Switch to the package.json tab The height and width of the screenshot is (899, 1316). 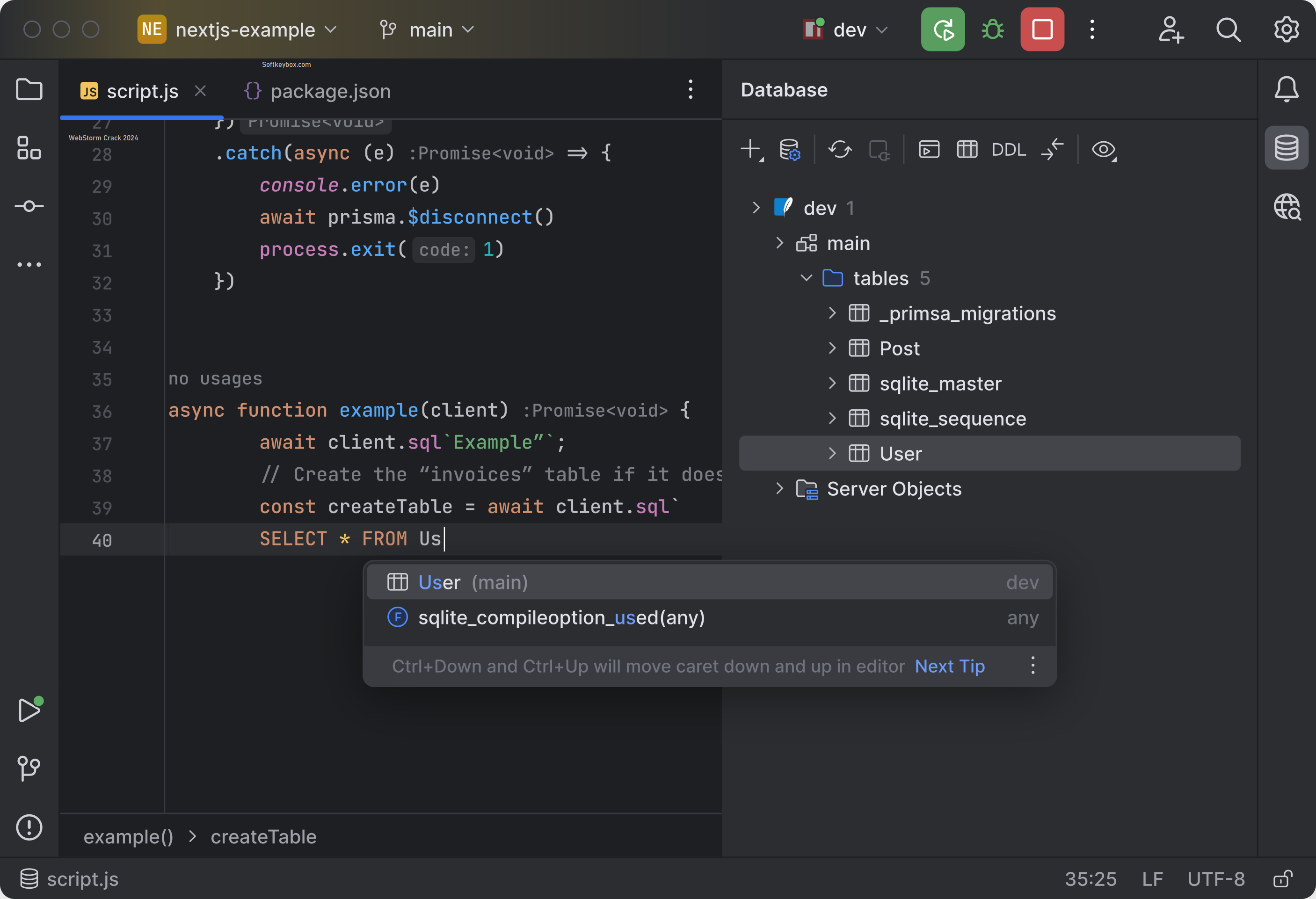tap(331, 91)
